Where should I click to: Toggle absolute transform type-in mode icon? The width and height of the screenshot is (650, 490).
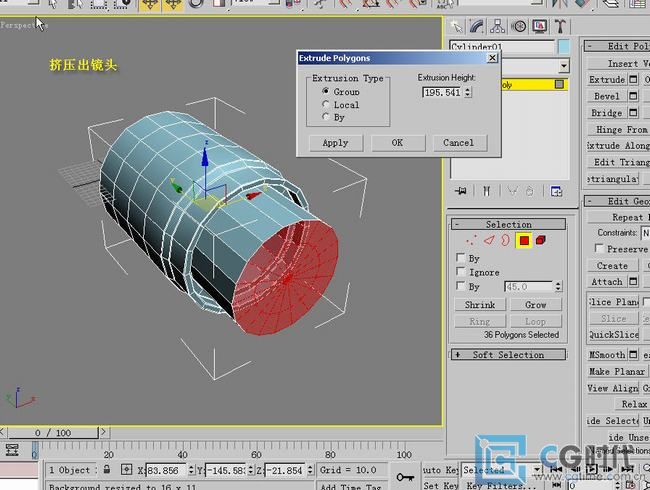126,470
